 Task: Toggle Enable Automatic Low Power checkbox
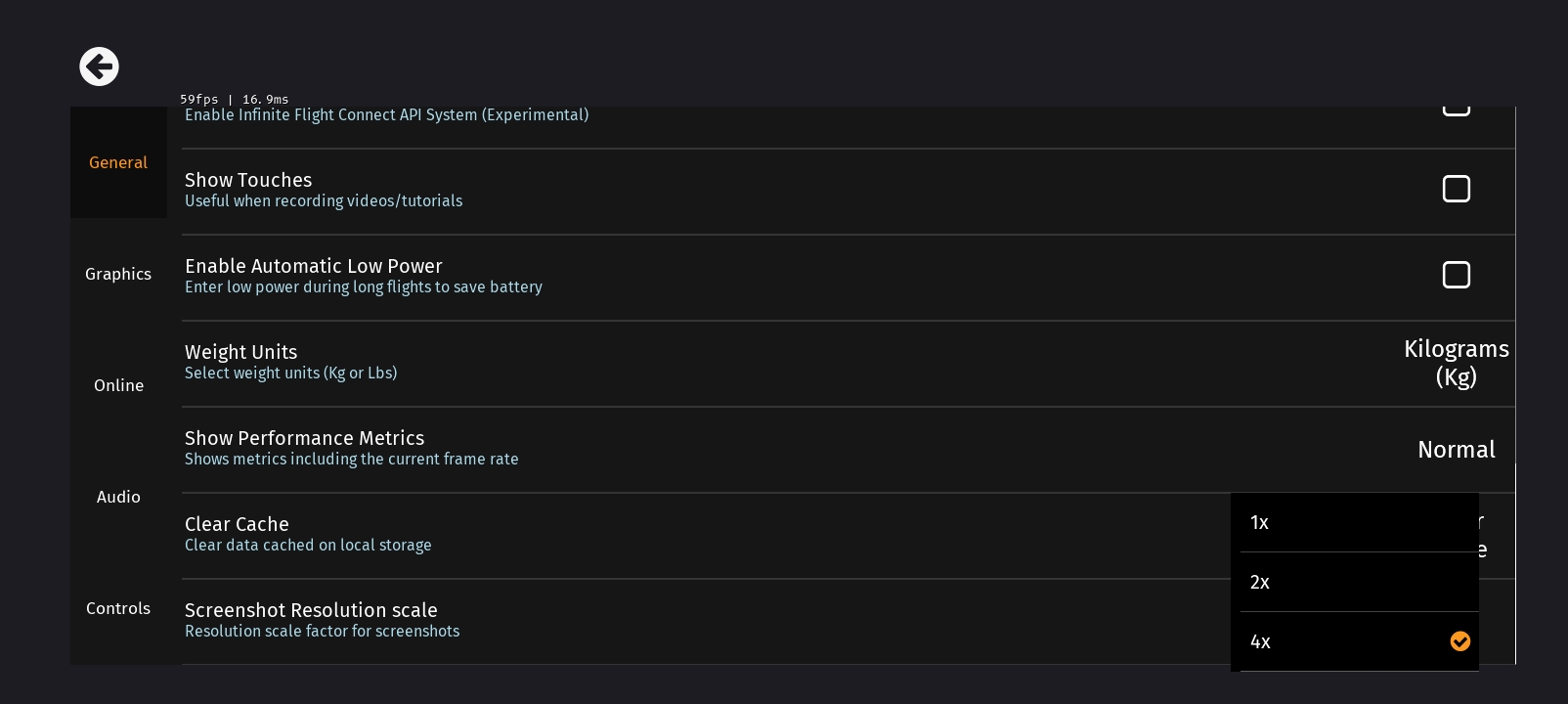(1456, 275)
